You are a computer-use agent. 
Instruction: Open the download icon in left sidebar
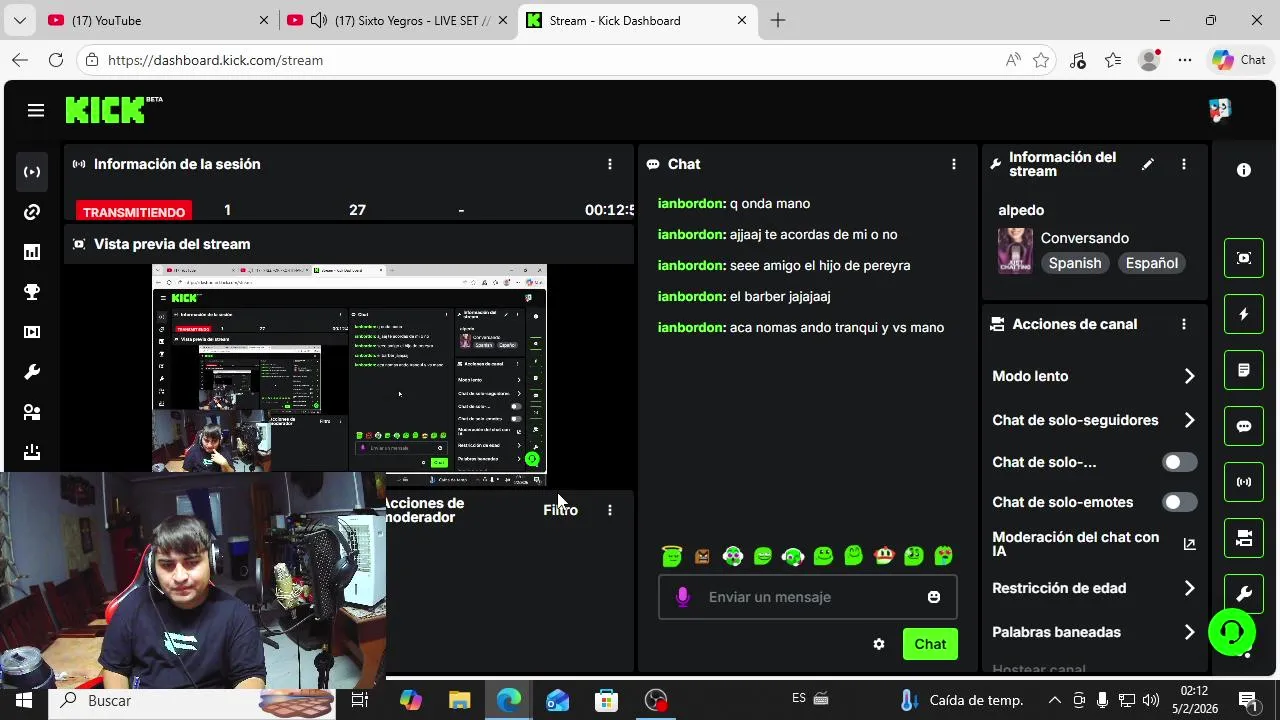pyautogui.click(x=32, y=452)
